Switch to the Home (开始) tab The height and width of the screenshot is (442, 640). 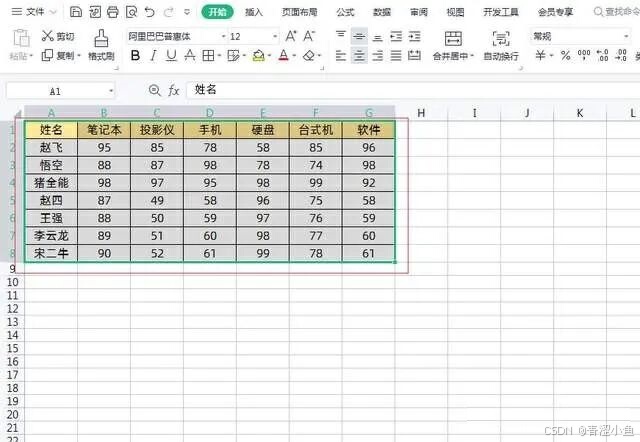218,12
